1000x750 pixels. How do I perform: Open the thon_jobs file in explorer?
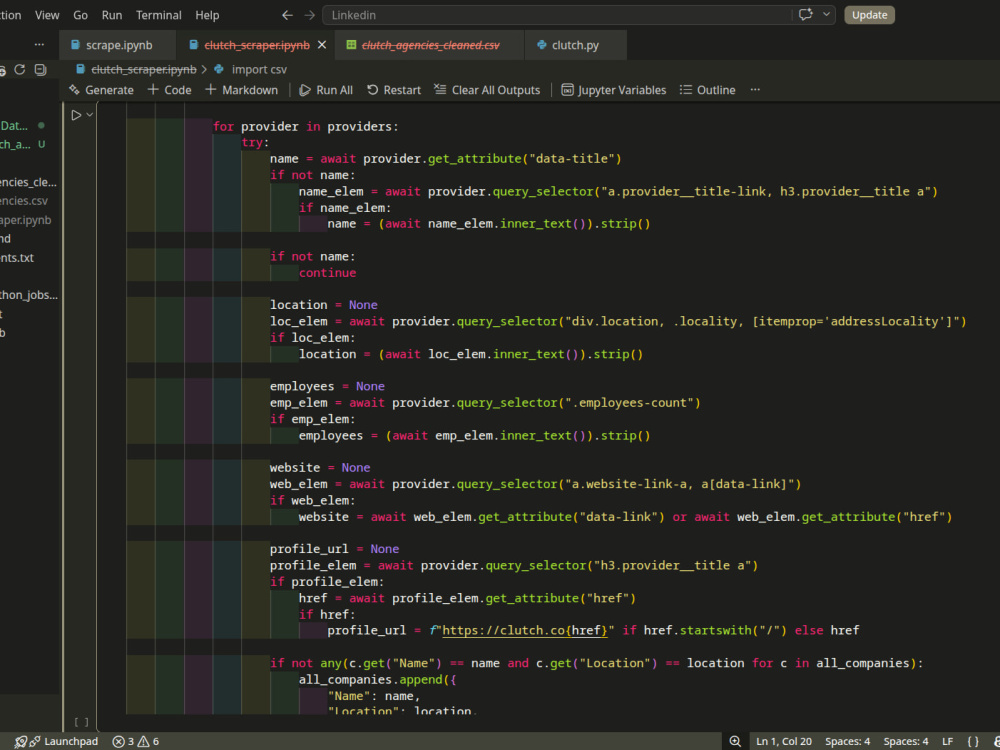click(x=29, y=295)
